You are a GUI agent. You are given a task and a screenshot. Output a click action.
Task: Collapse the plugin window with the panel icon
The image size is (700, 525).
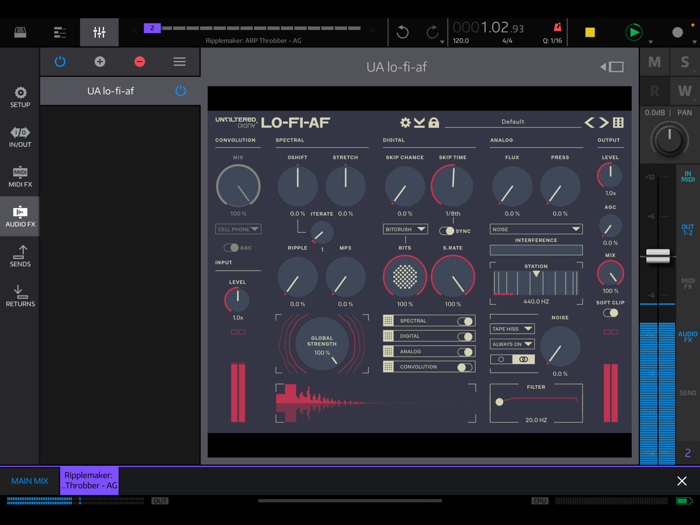tap(612, 67)
